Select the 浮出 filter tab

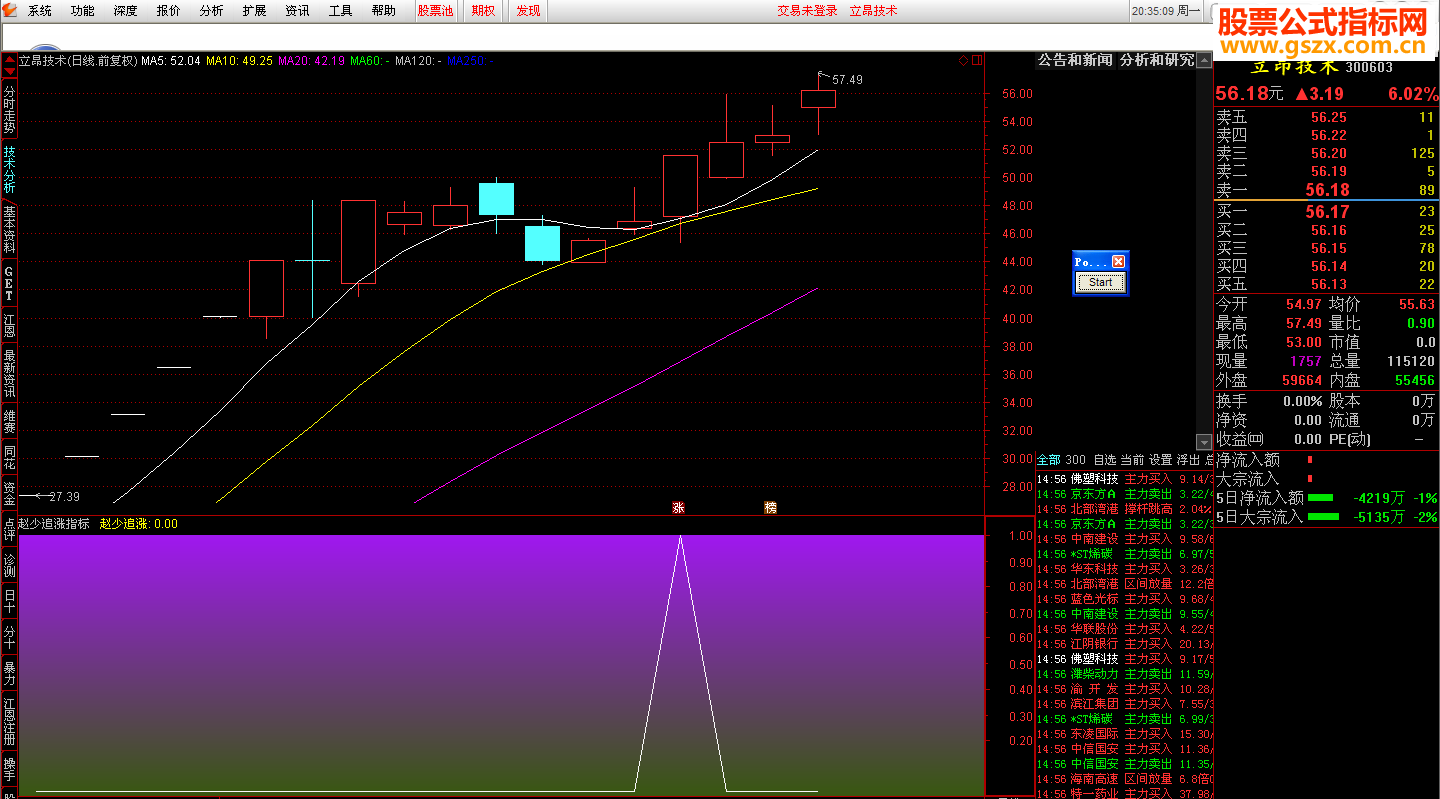[1188, 460]
